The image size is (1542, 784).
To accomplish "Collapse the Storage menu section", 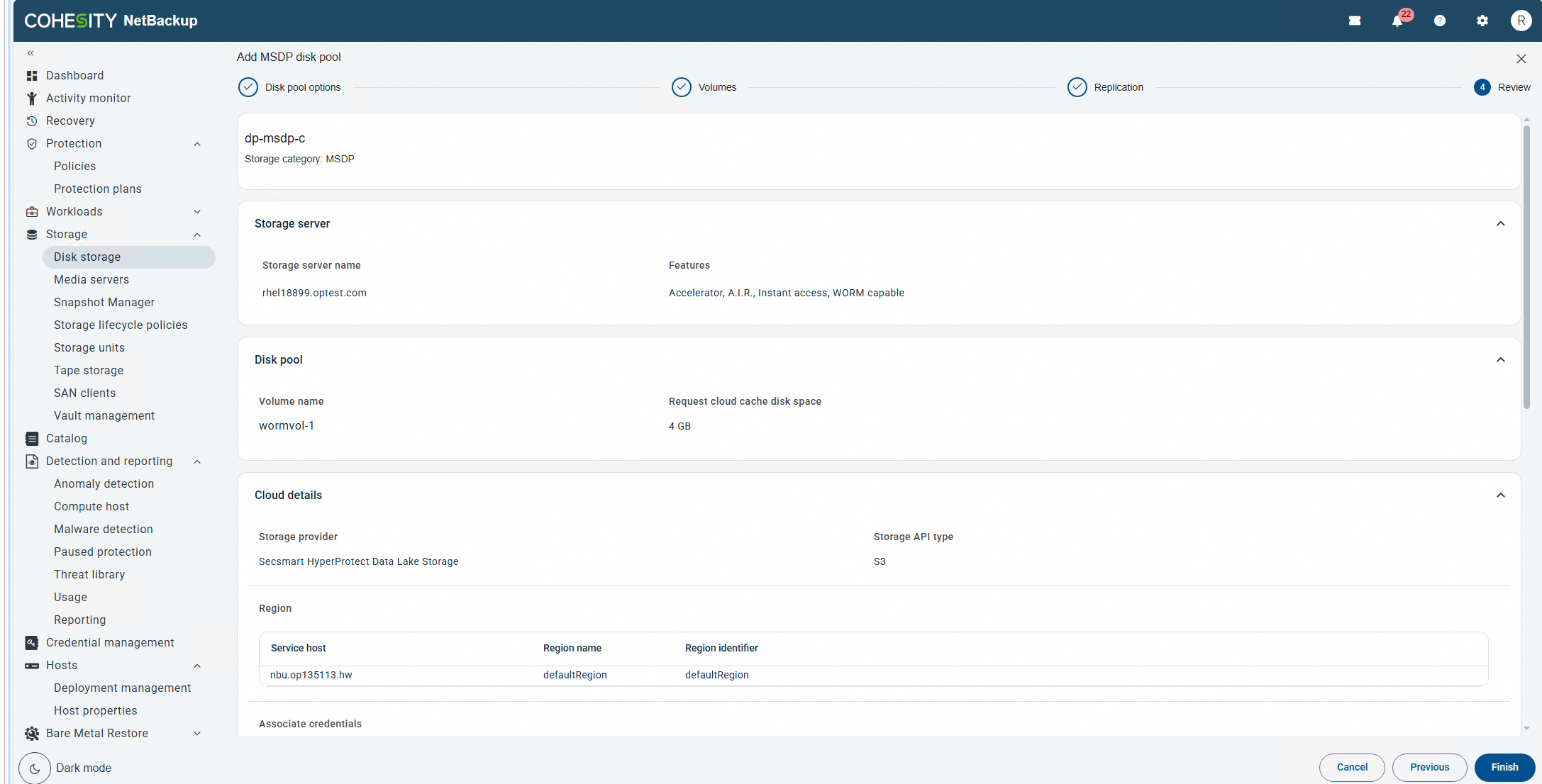I will coord(197,235).
